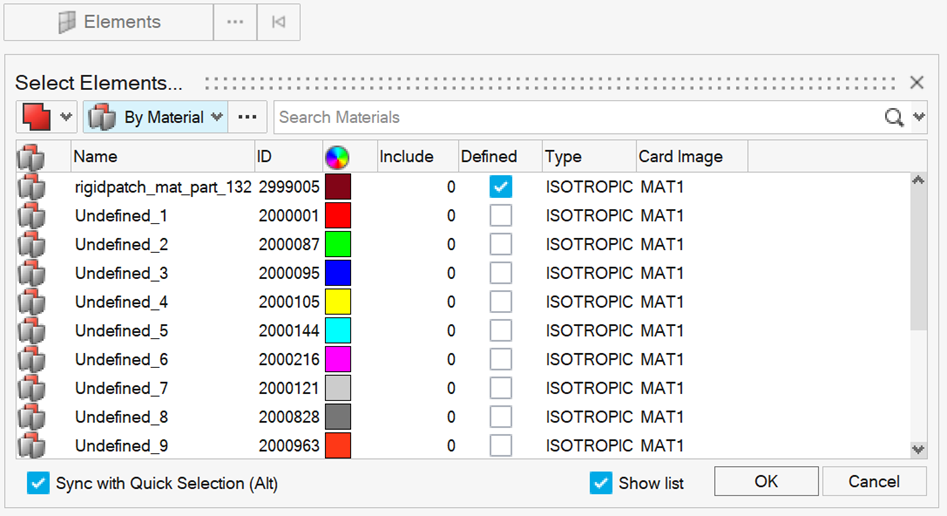Click the material icon beside Undefined_3

coord(32,273)
